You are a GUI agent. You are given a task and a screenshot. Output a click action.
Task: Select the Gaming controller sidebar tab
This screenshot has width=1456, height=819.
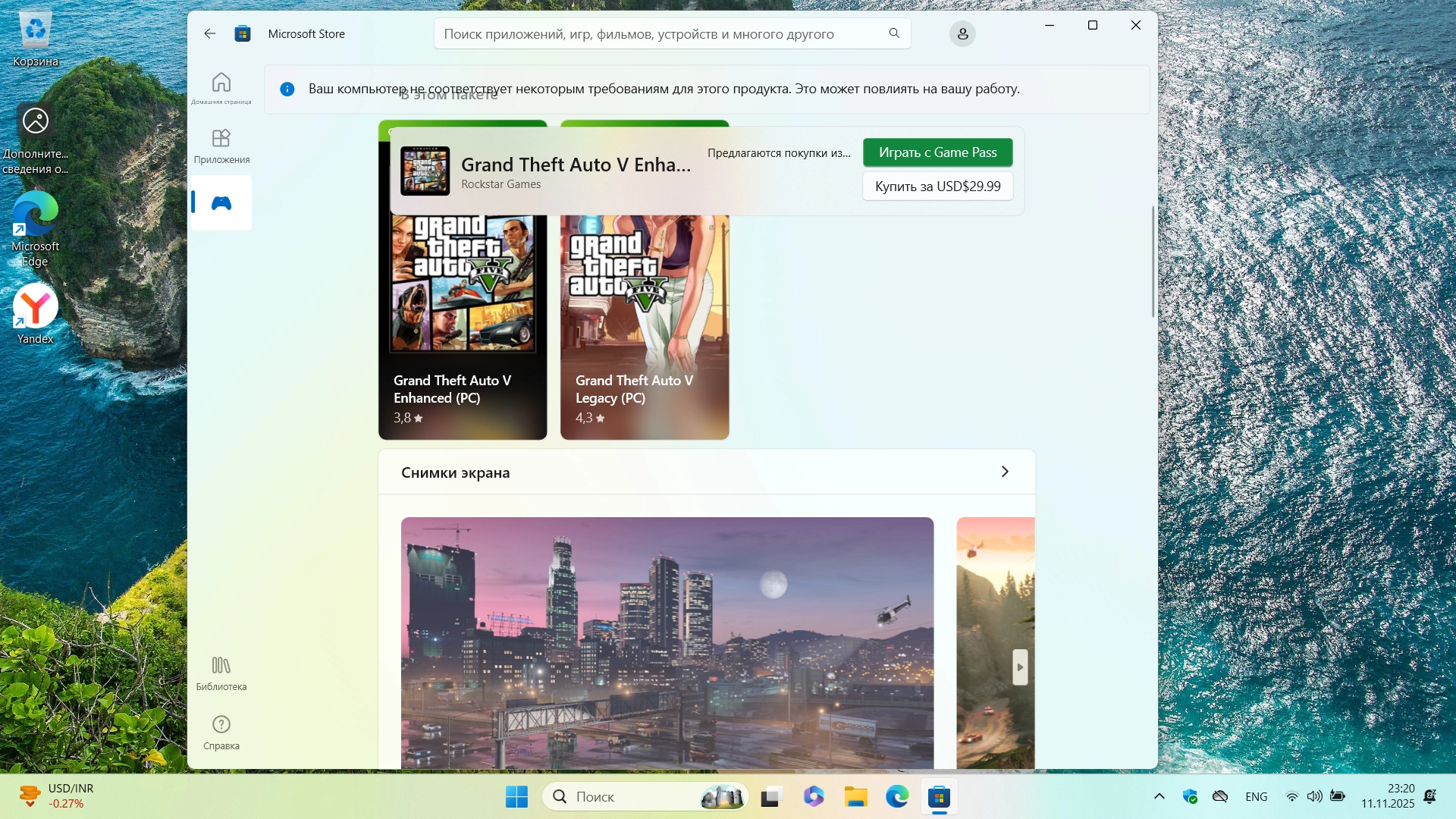[x=221, y=202]
